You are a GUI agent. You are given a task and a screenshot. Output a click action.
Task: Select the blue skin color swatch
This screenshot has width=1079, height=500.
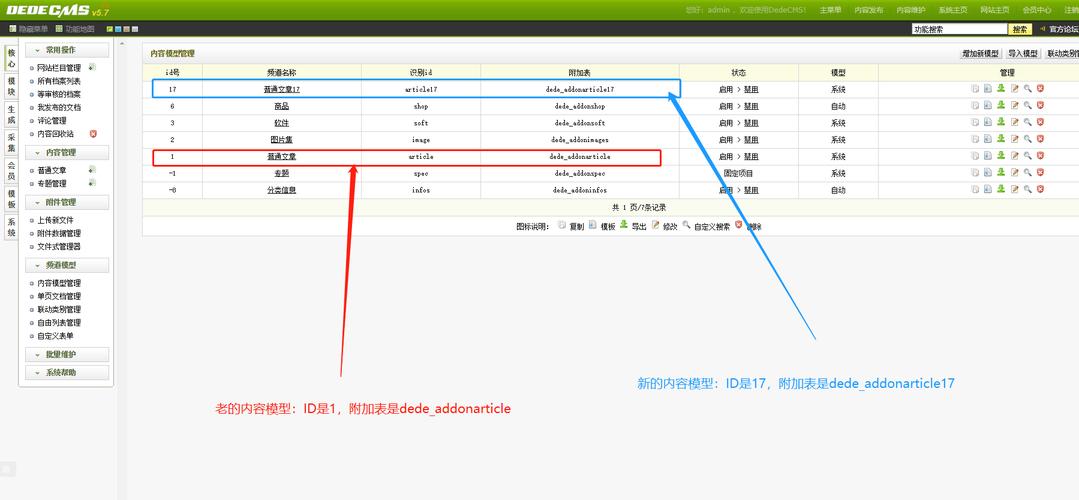pos(118,29)
